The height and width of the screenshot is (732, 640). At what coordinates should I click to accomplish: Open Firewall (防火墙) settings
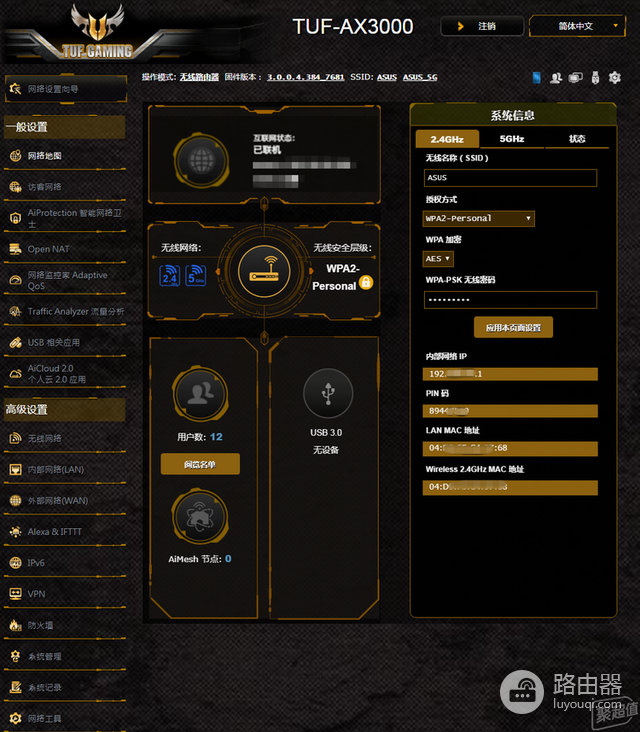64,625
